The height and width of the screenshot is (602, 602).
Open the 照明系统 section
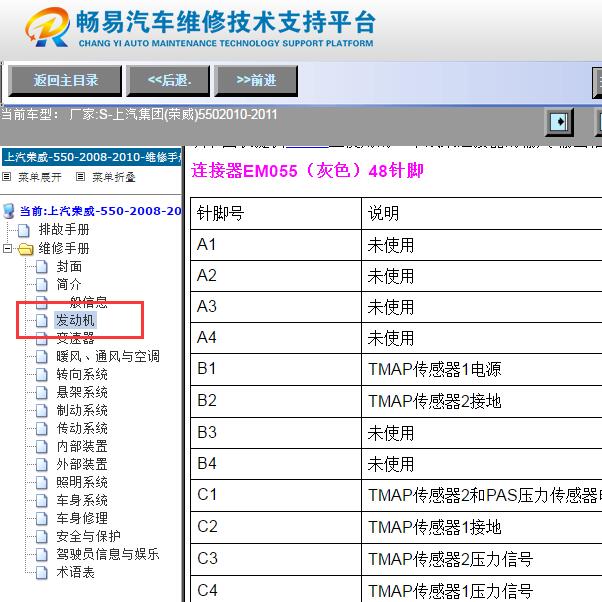[82, 483]
